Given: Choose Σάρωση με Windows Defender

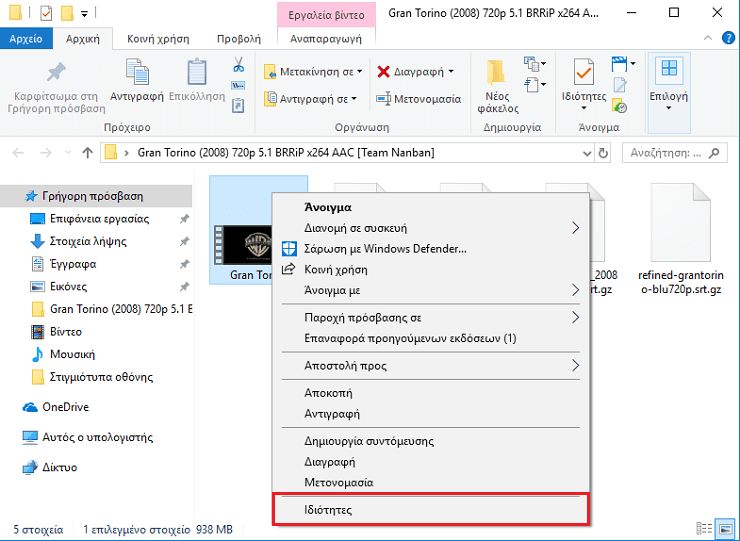Looking at the screenshot, I should pyautogui.click(x=430, y=249).
